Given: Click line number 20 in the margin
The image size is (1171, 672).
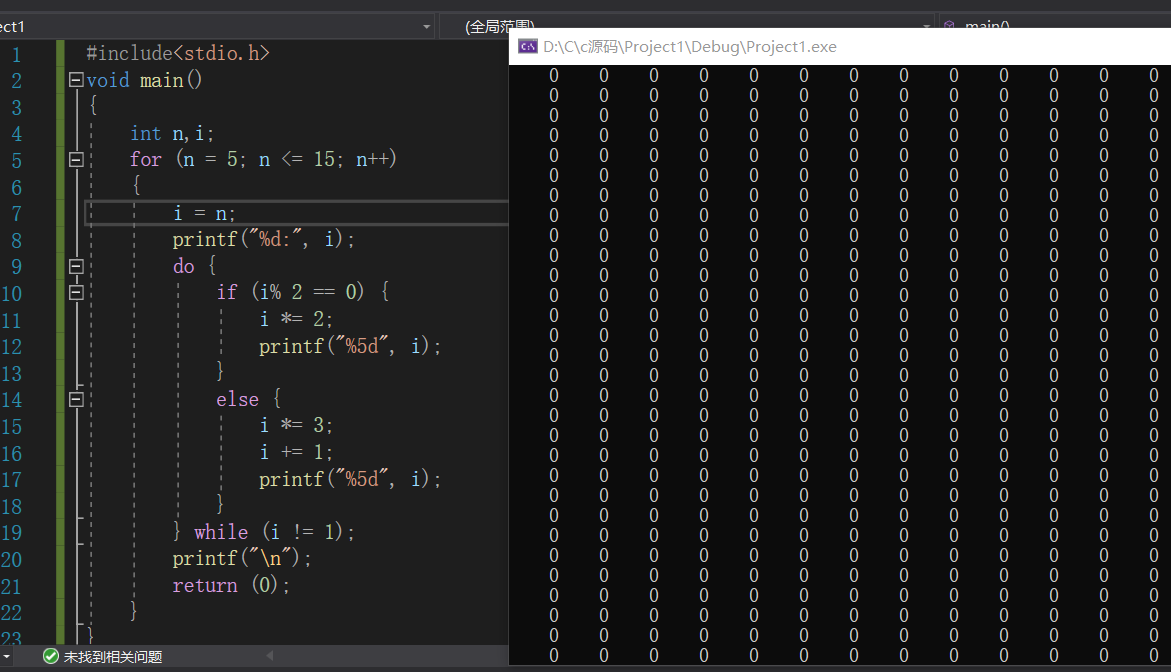Looking at the screenshot, I should tap(12, 559).
